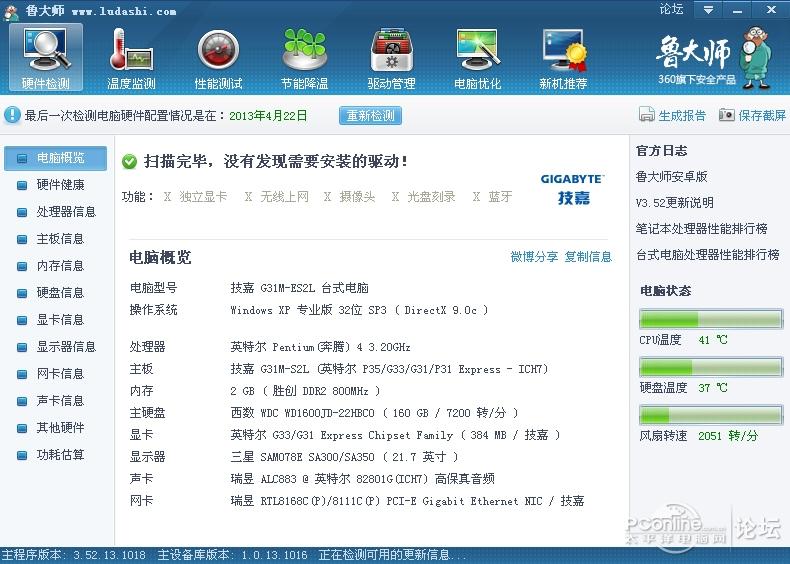This screenshot has width=790, height=564.
Task: Click 主程序版本 3.52.13.1018 in status bar
Action: pyautogui.click(x=74, y=555)
